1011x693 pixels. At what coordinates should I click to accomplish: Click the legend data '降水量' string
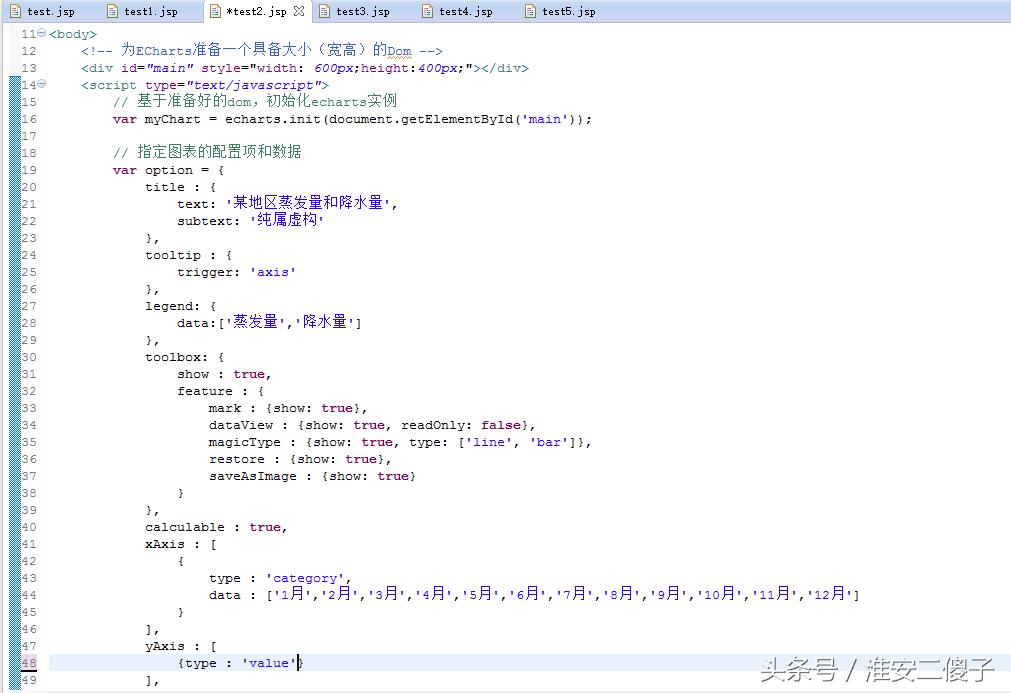click(x=324, y=322)
